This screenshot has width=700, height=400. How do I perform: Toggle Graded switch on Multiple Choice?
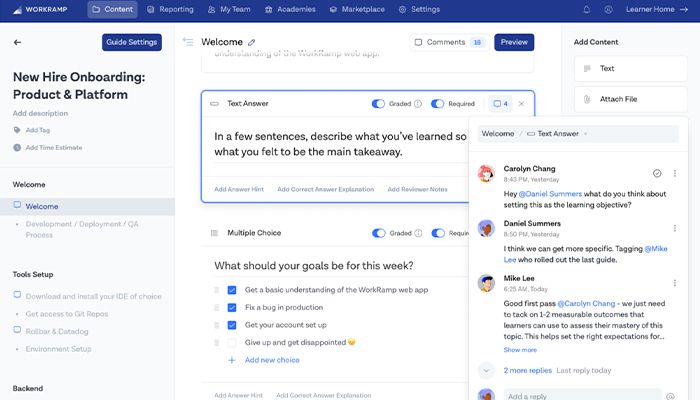pyautogui.click(x=379, y=233)
